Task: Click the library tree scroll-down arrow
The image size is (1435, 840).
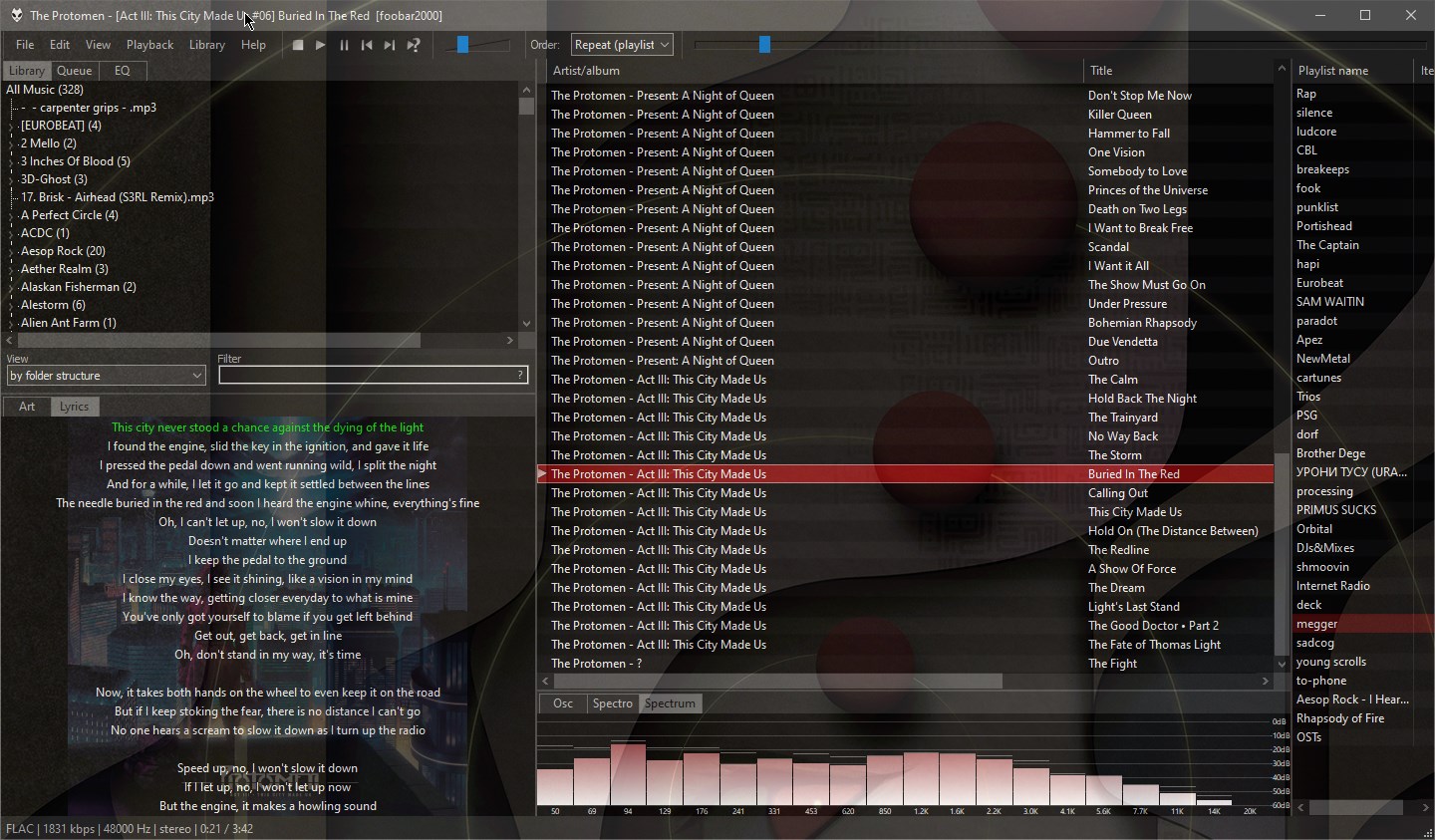Action: click(526, 323)
